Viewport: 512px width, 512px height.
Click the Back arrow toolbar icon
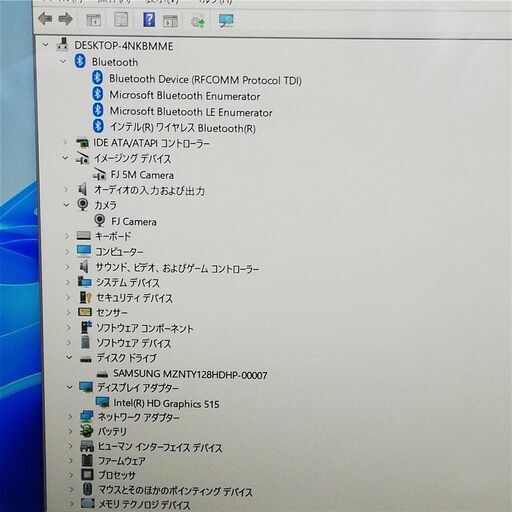point(45,19)
